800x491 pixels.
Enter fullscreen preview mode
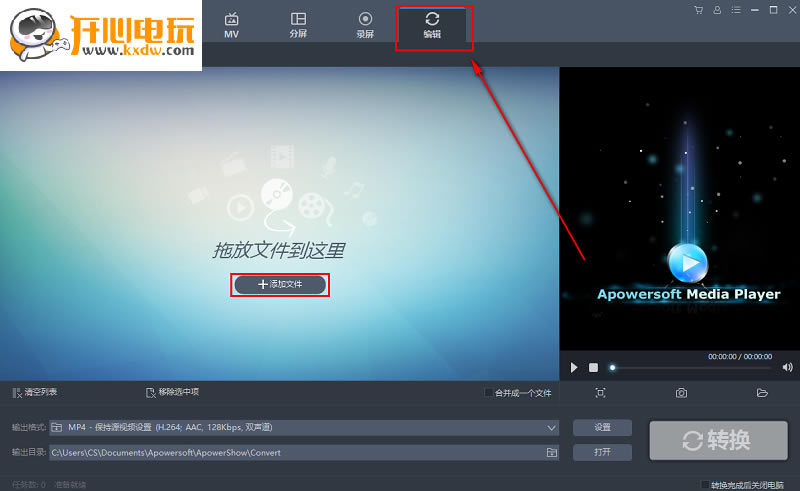click(x=600, y=393)
